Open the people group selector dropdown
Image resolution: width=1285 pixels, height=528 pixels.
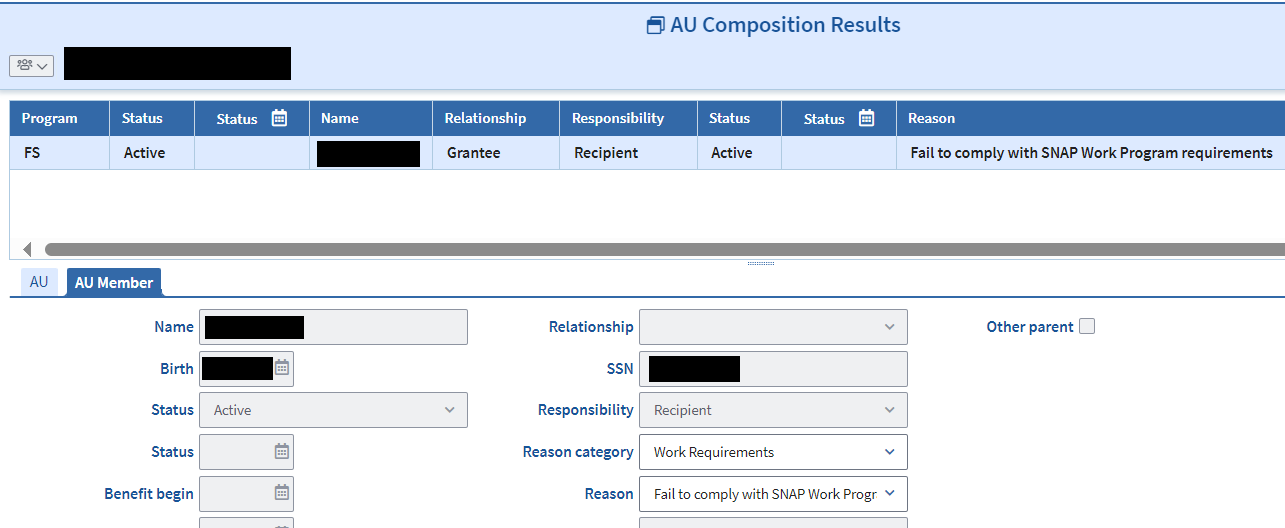coord(31,65)
